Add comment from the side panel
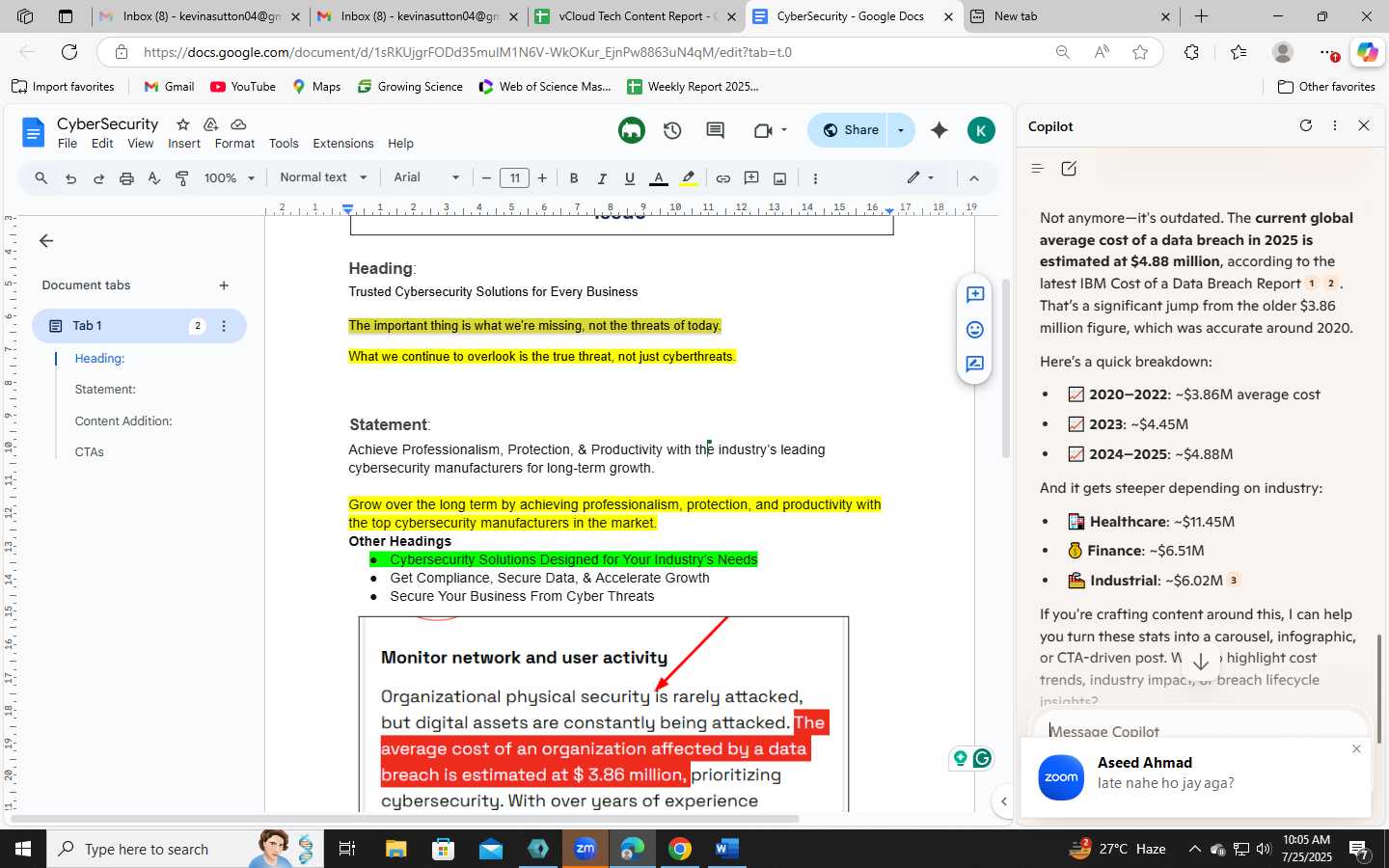 click(975, 295)
